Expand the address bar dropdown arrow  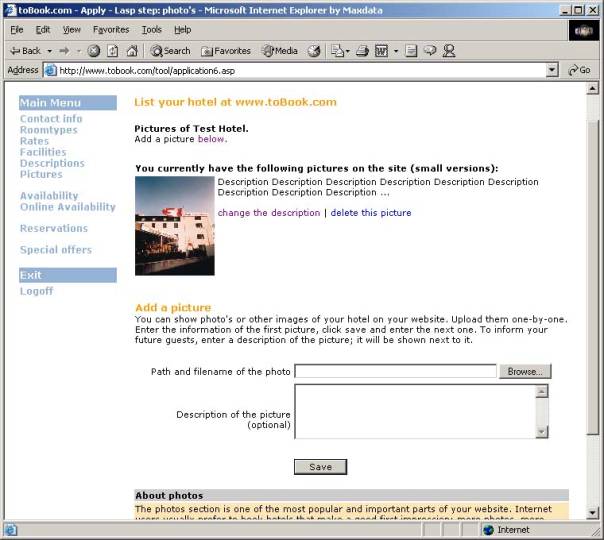point(552,70)
